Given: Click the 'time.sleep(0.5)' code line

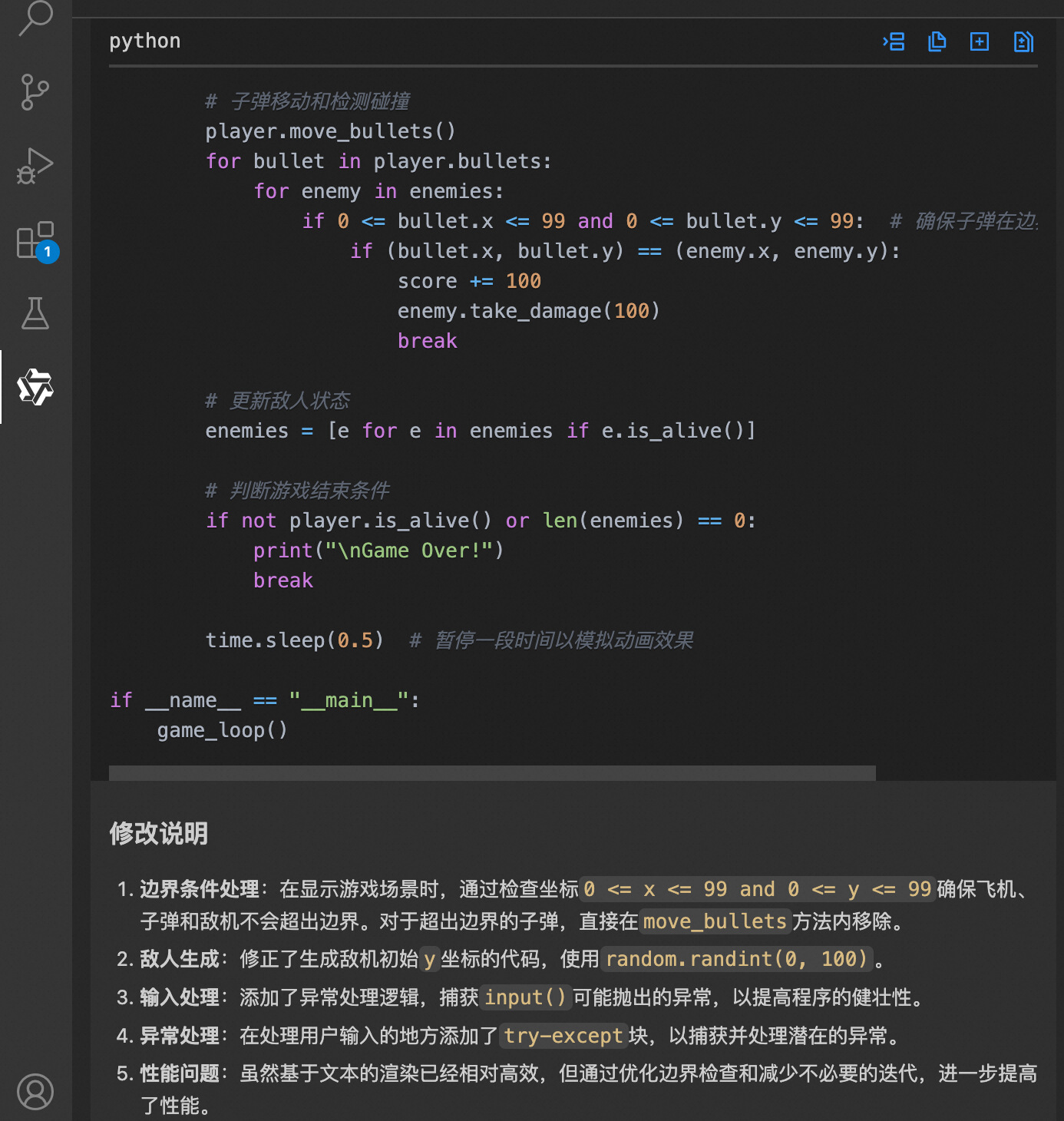Looking at the screenshot, I should click(294, 640).
